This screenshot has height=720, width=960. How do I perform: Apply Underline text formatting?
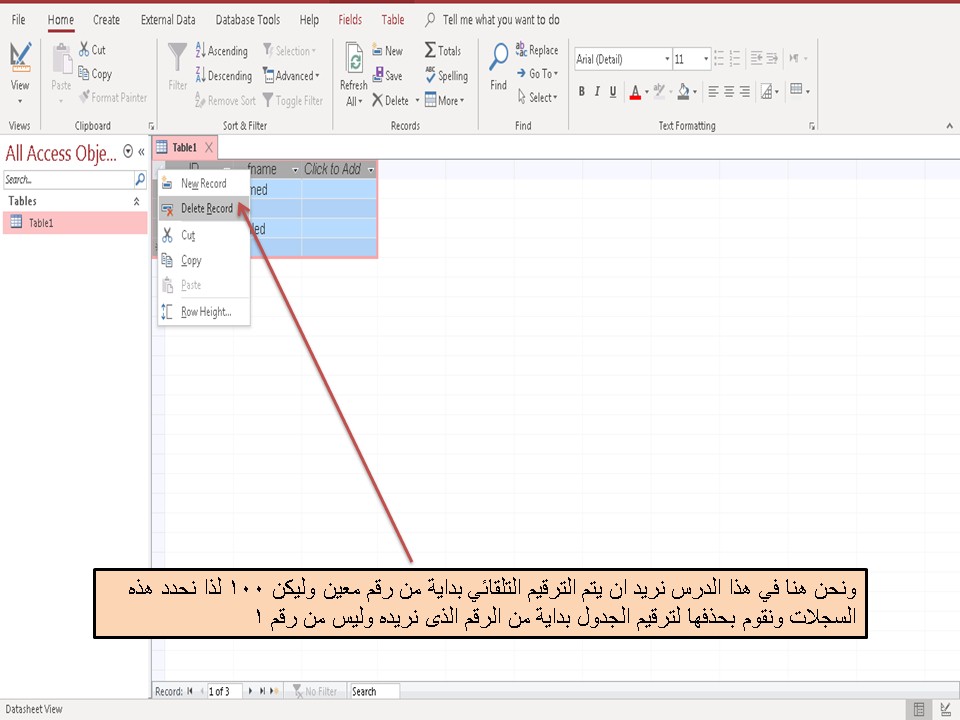coord(613,92)
